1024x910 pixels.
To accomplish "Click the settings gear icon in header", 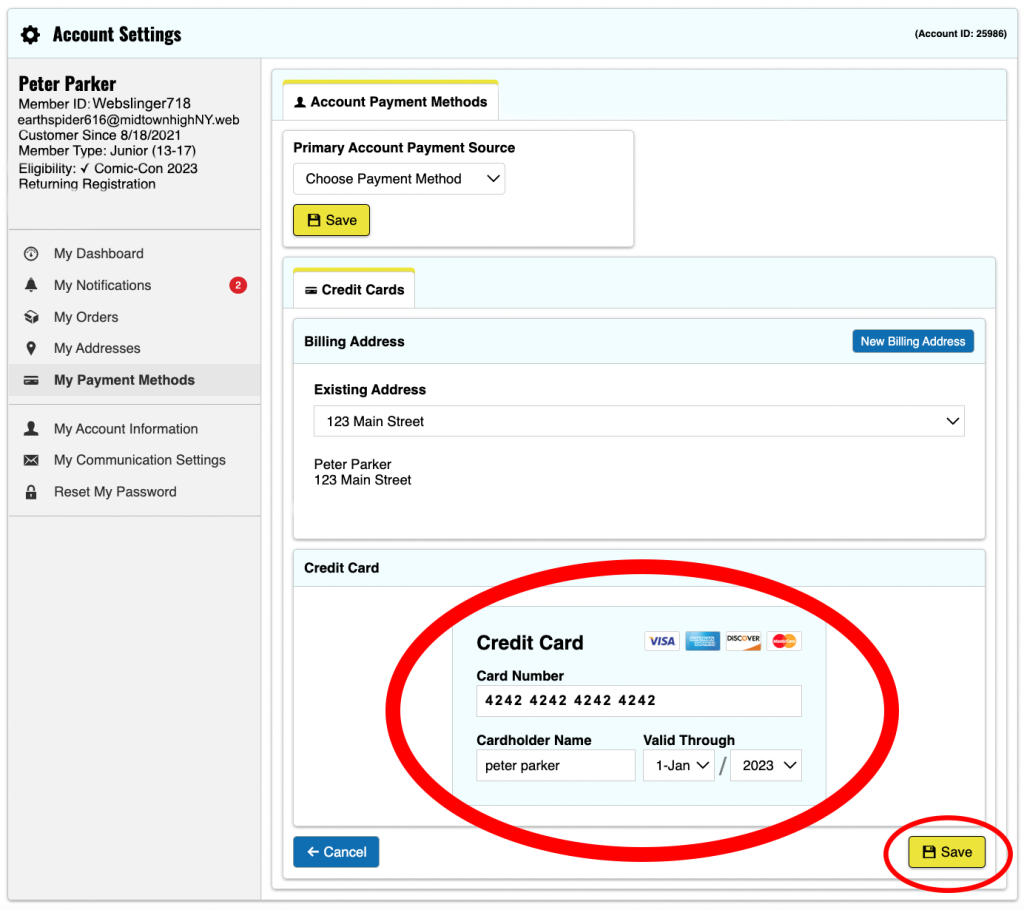I will [31, 35].
